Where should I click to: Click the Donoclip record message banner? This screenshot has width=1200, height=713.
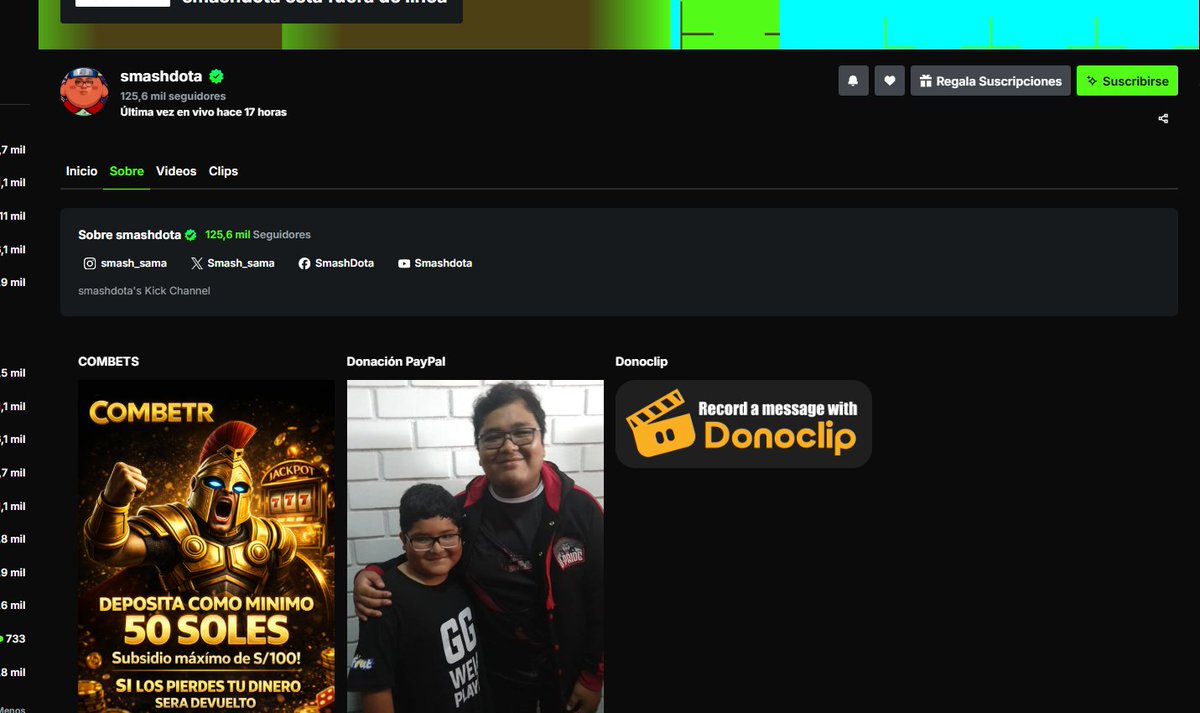tap(743, 424)
